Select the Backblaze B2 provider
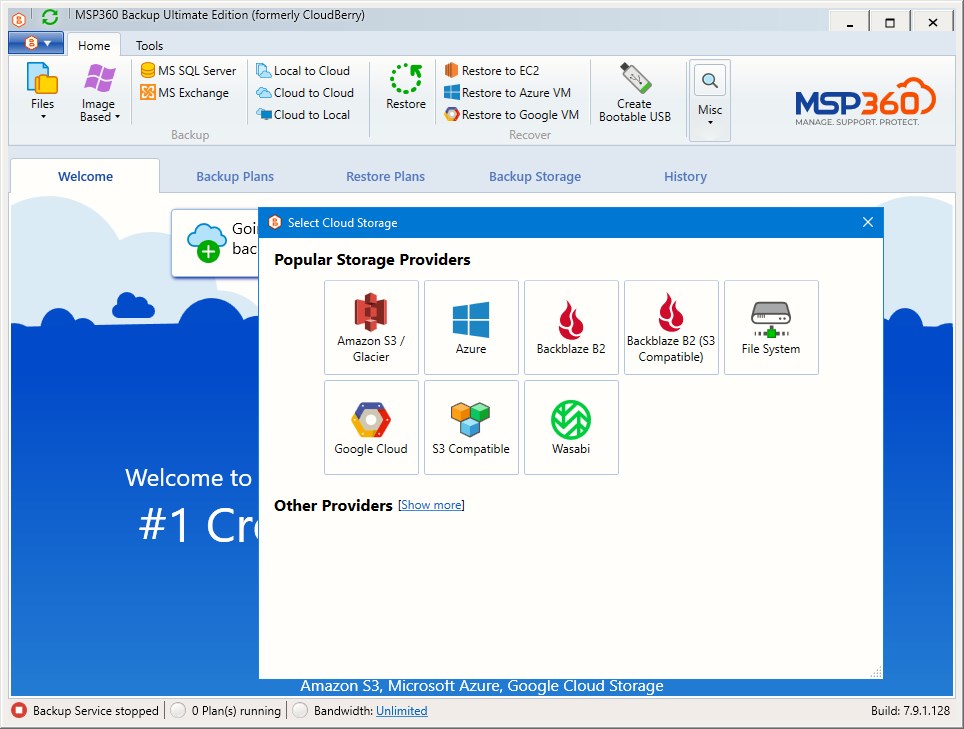 click(x=571, y=327)
